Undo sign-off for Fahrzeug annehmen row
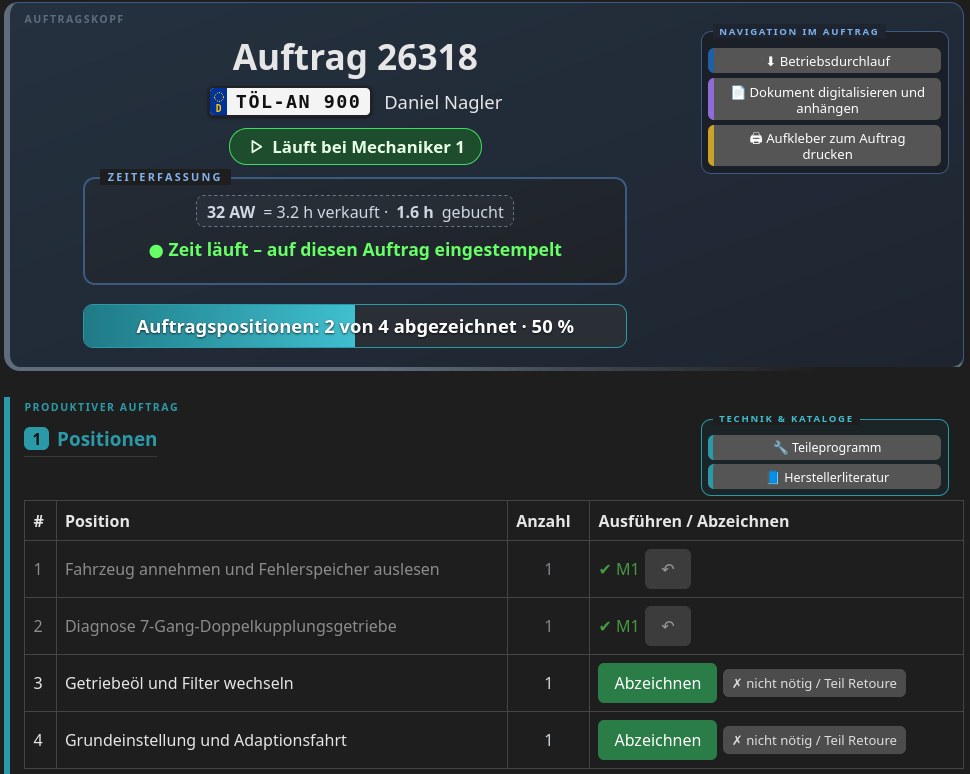 pos(667,569)
